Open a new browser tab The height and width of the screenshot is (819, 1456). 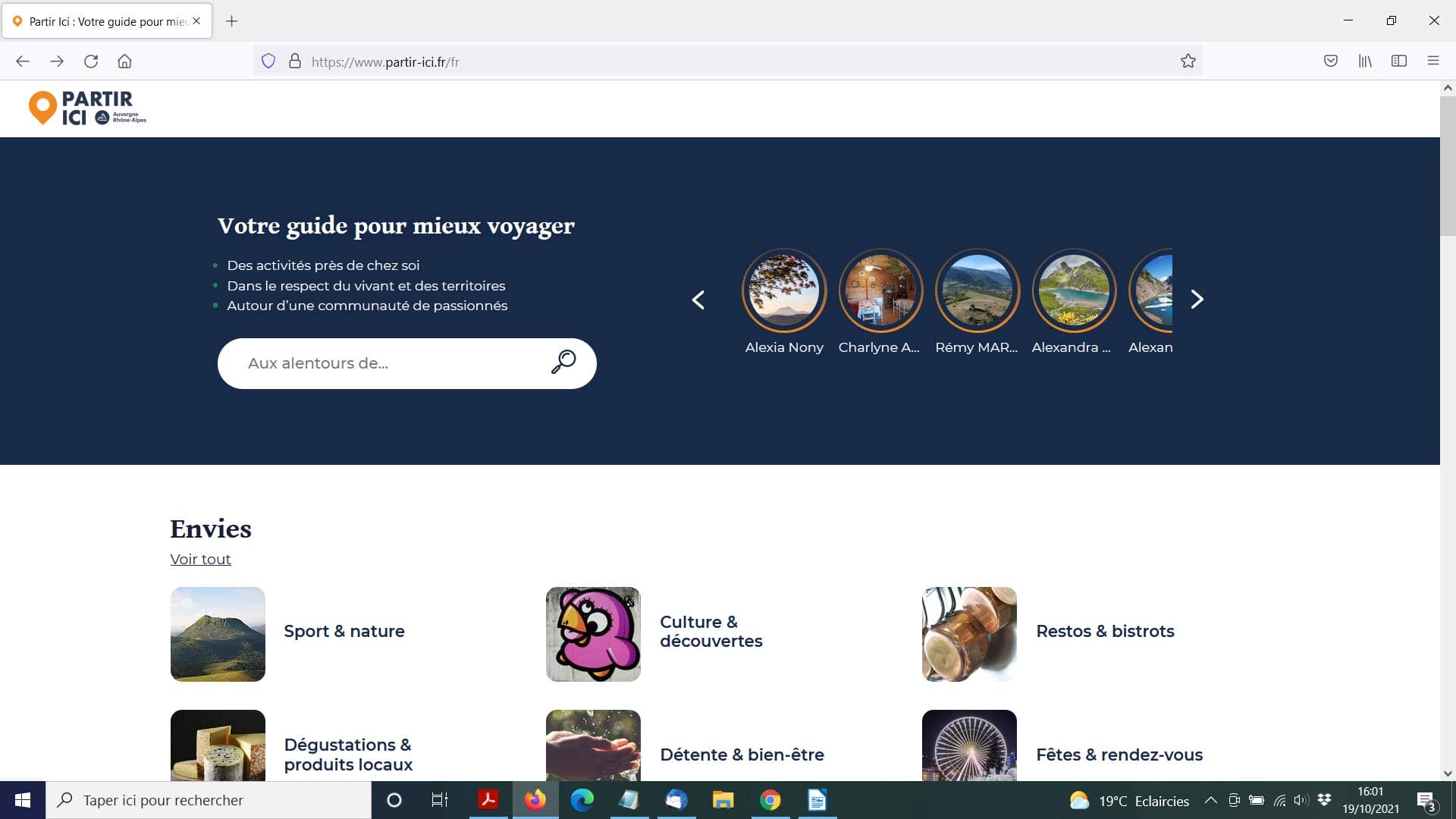coord(232,21)
